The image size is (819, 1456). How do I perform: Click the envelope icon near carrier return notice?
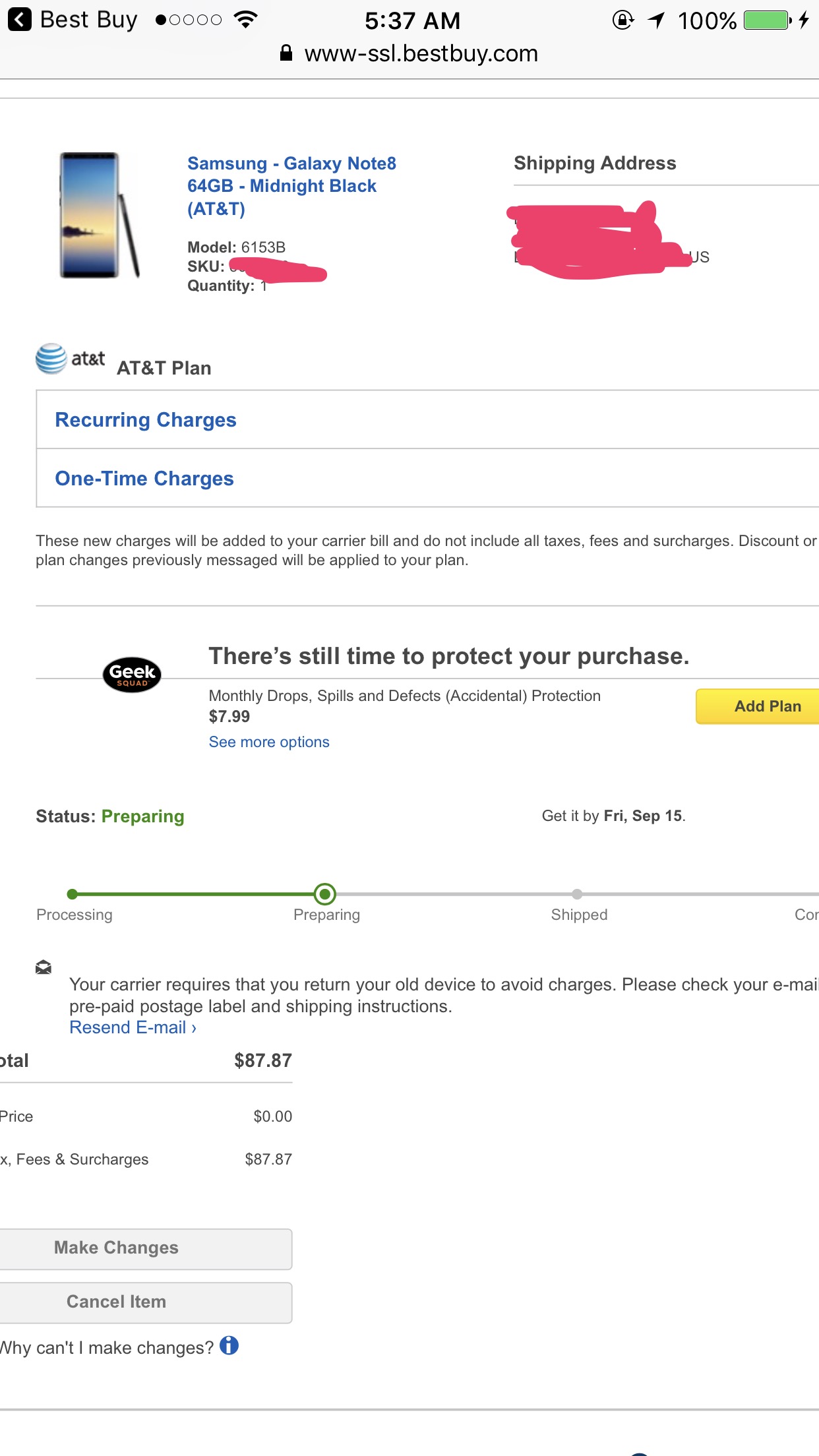tap(44, 967)
